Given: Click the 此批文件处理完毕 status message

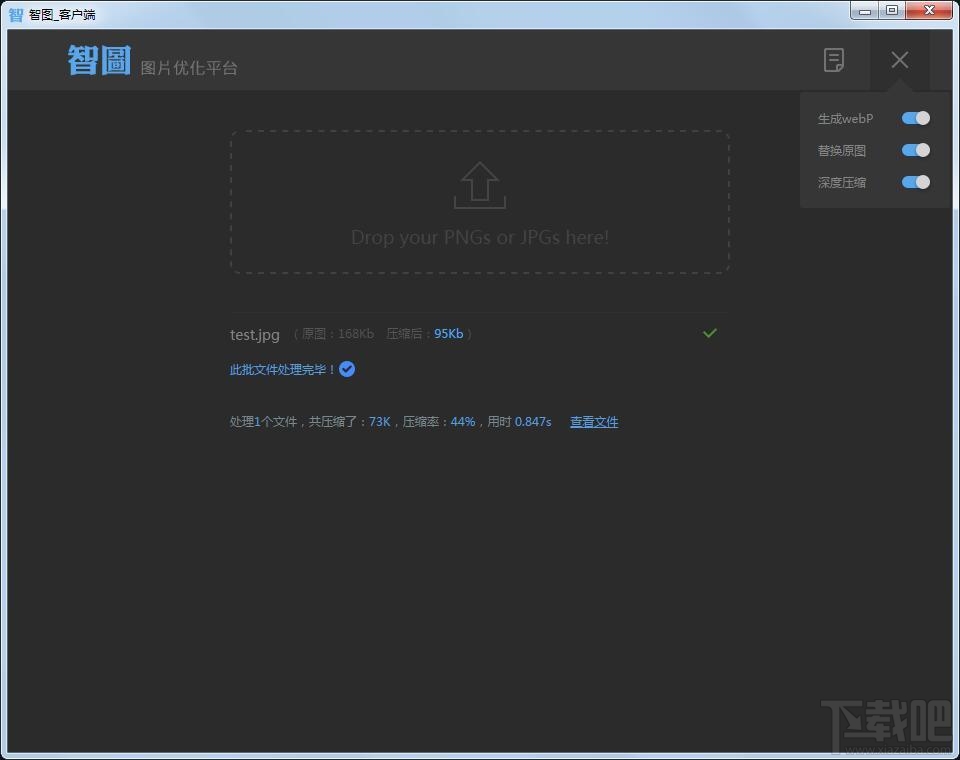Looking at the screenshot, I should click(x=283, y=369).
